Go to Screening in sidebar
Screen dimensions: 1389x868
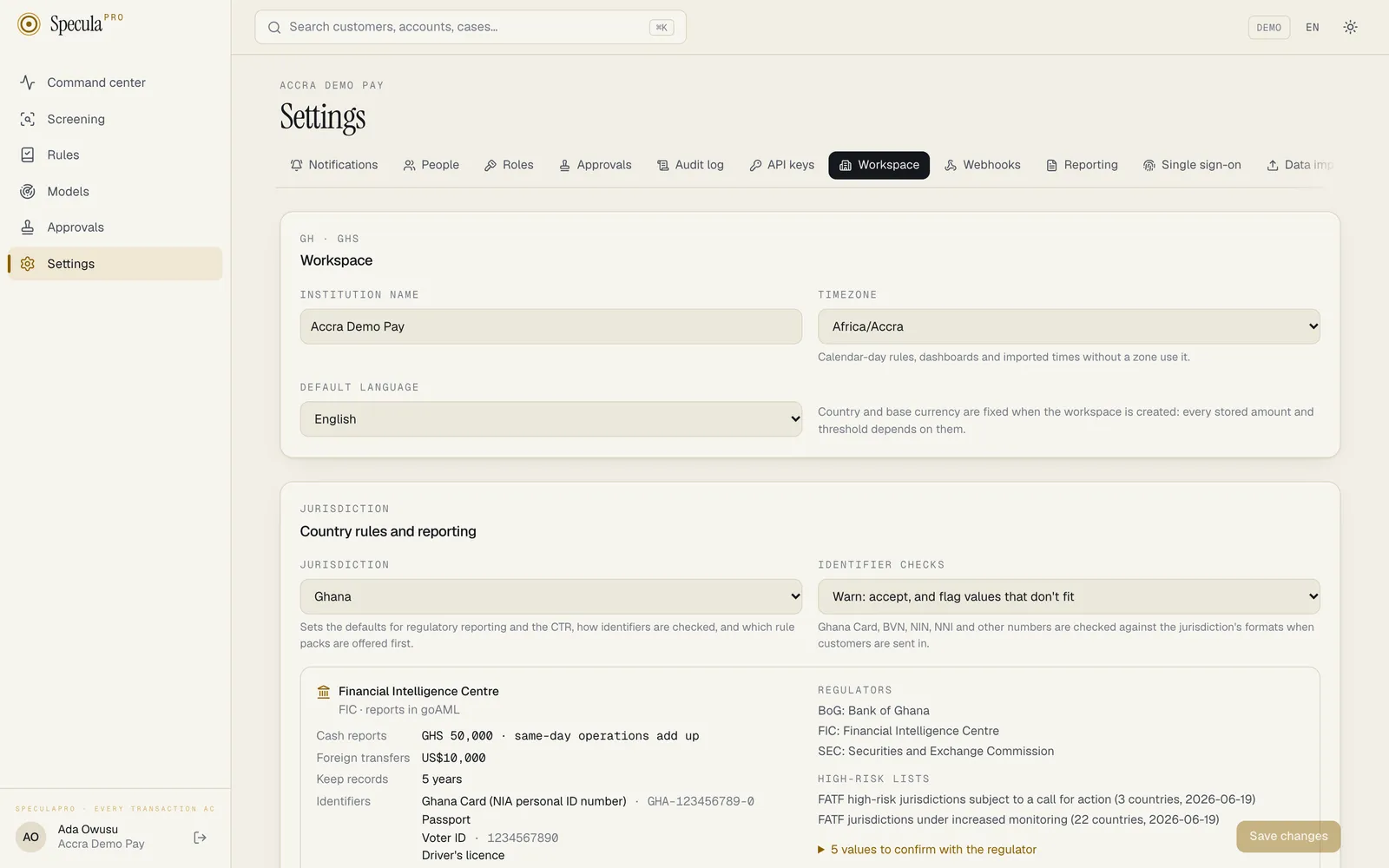pyautogui.click(x=115, y=119)
